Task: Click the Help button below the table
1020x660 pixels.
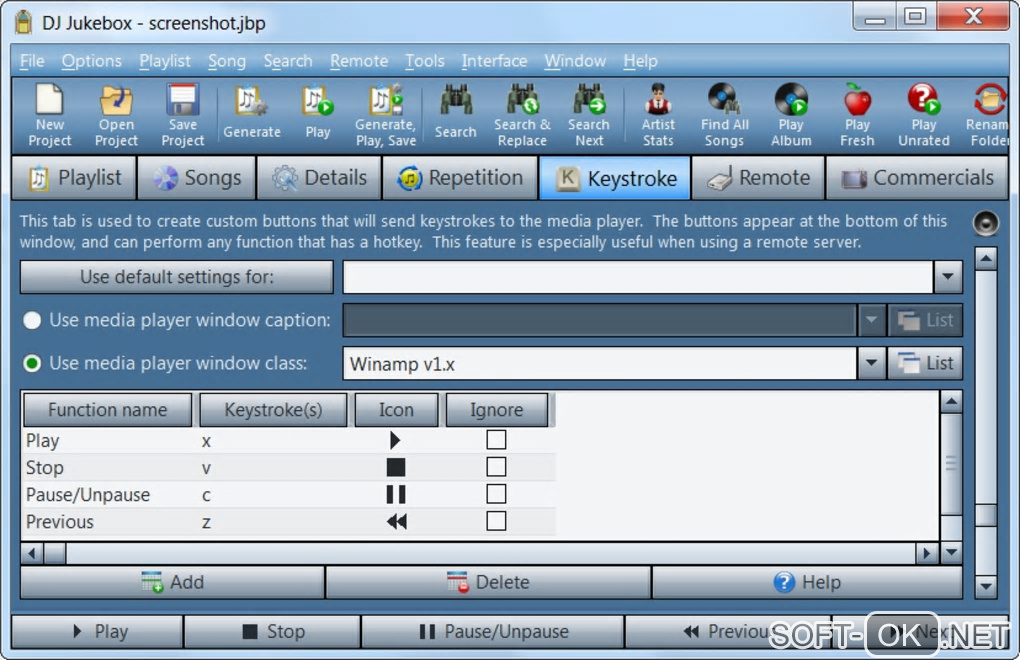Action: coord(807,582)
